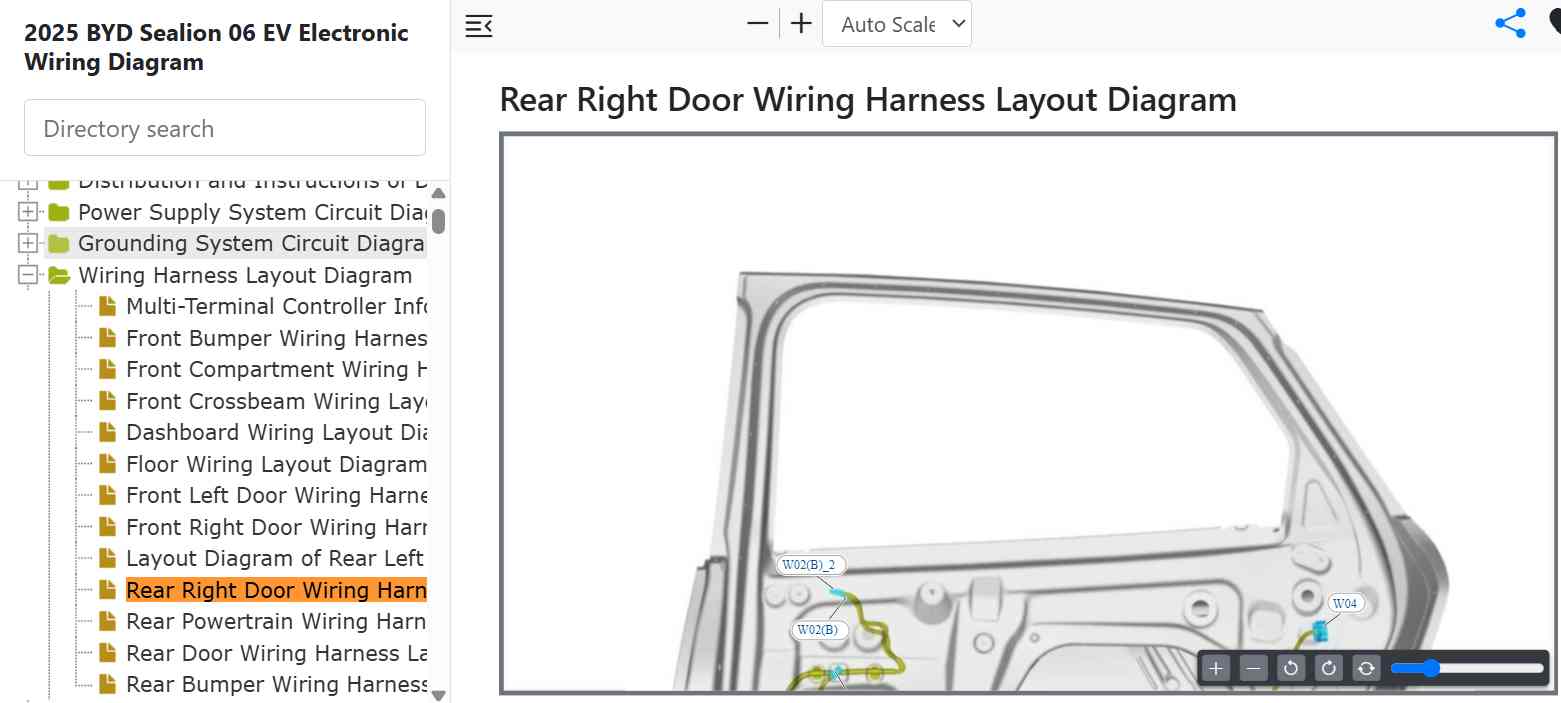Open Front Crossbeam Wiring Layout document
This screenshot has width=1561, height=703.
pyautogui.click(x=277, y=401)
